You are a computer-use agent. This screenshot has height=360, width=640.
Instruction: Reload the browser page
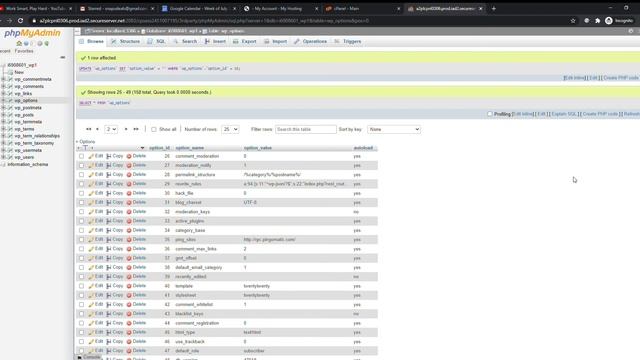click(20, 20)
